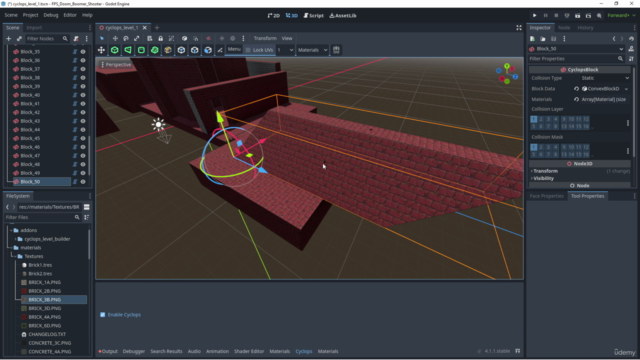Select BRICK_4A.PNG in FileSystem
The height and width of the screenshot is (360, 640).
pyautogui.click(x=44, y=317)
